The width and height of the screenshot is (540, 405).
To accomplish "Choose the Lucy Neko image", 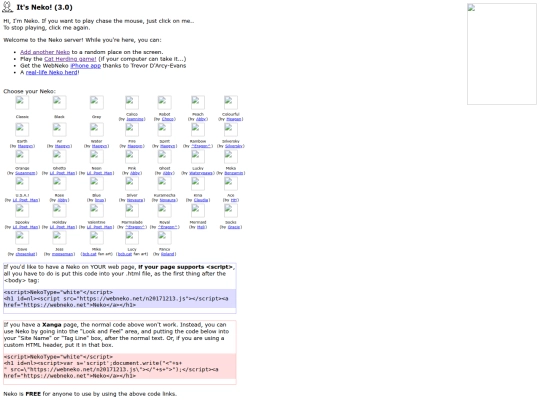I will coord(132,238).
